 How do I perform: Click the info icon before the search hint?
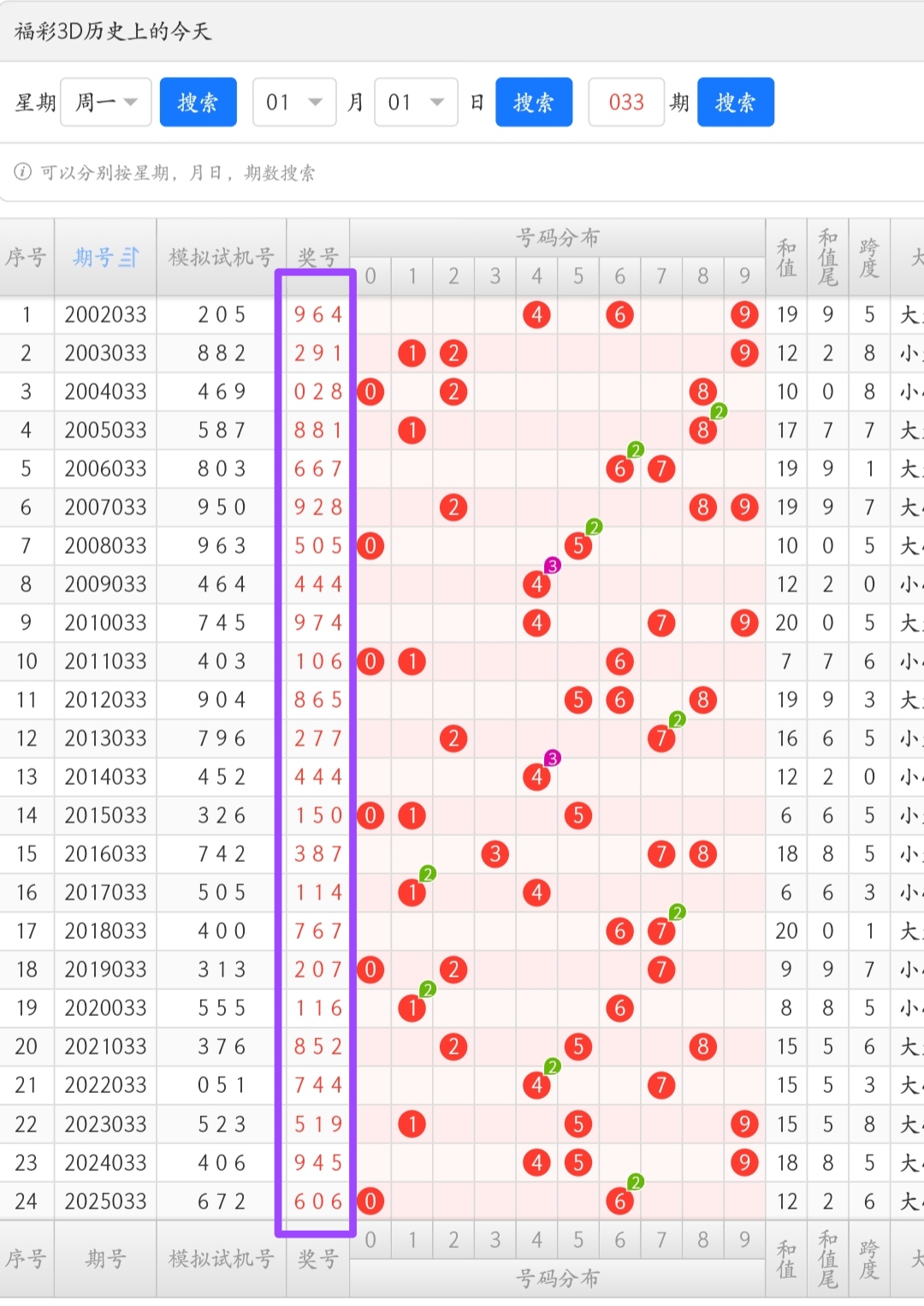(x=23, y=172)
